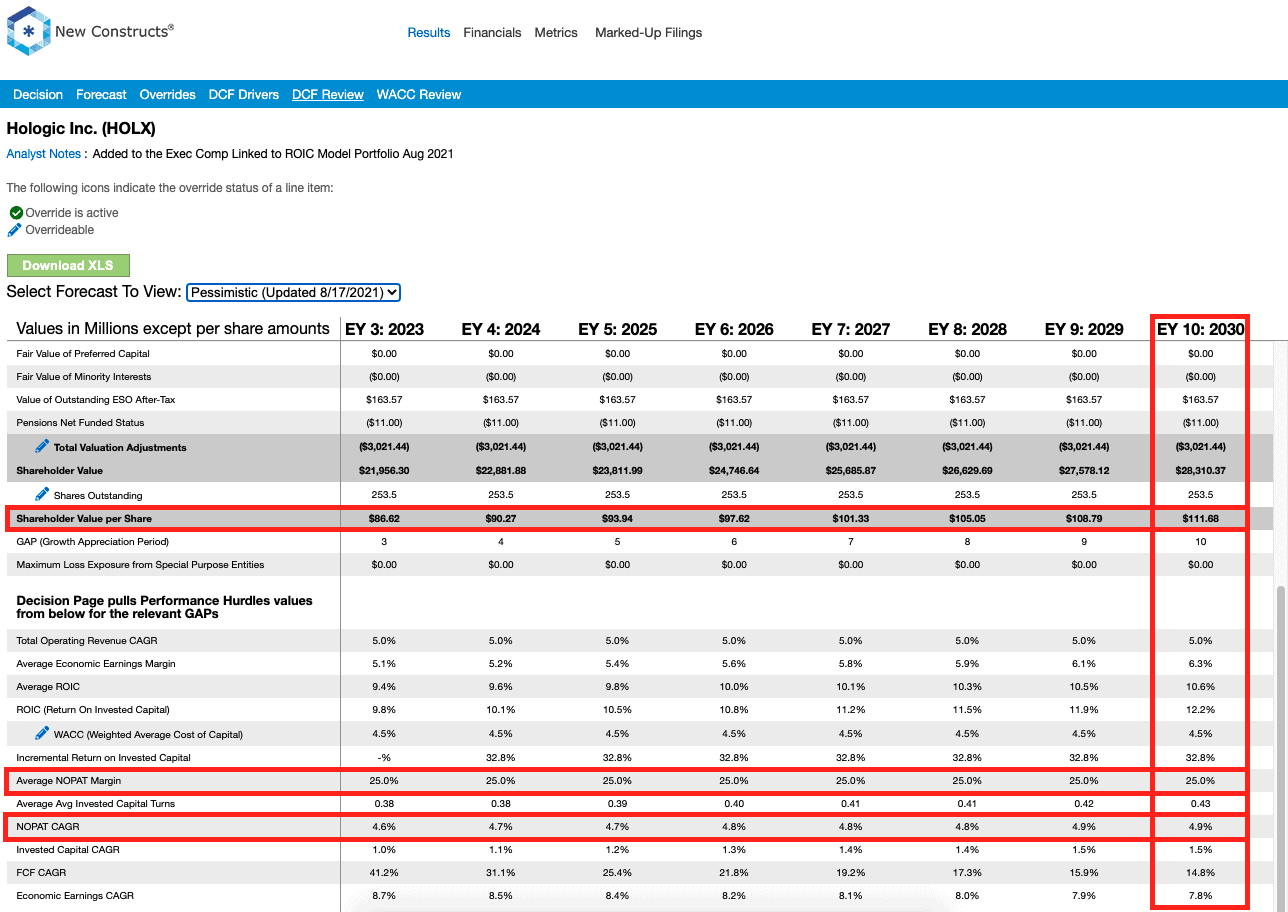The height and width of the screenshot is (912, 1288).
Task: Click the Hologic Inc. (HOLX) heading
Action: [81, 129]
